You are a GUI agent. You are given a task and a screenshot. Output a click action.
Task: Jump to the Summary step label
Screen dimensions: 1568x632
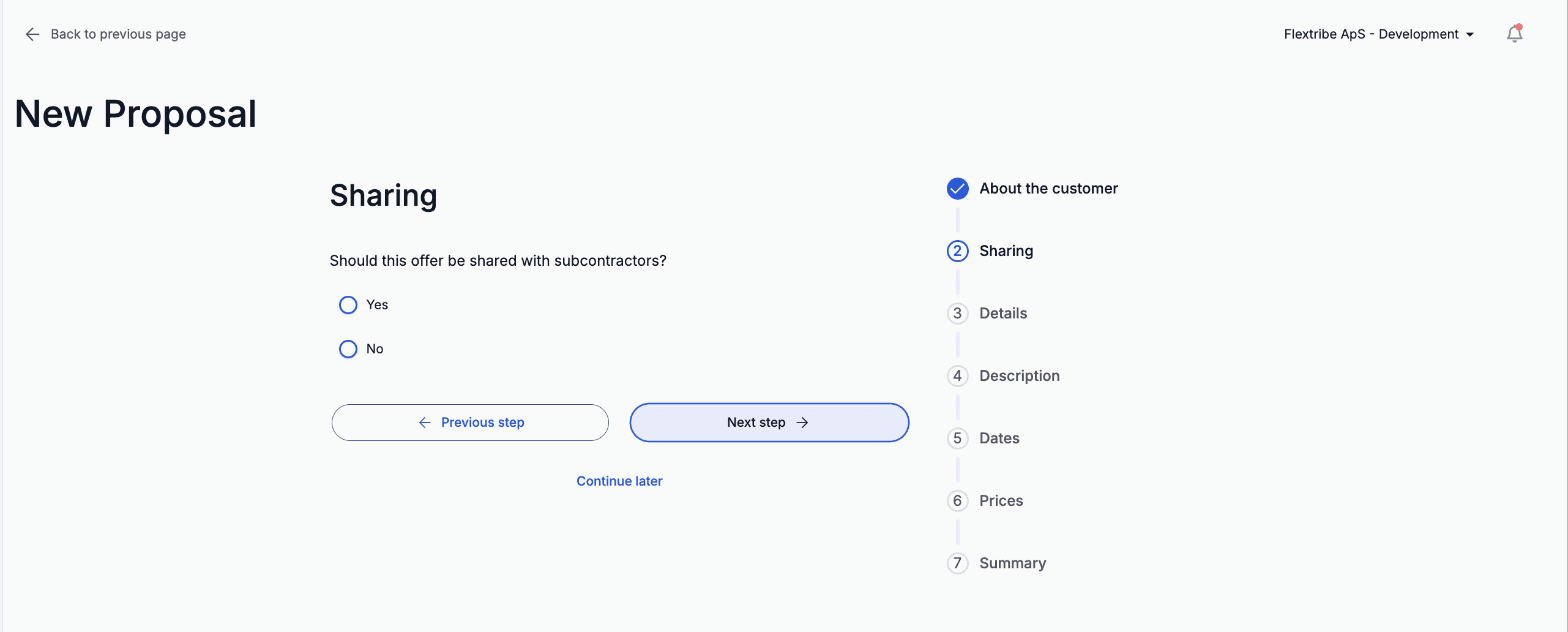[x=1012, y=563]
